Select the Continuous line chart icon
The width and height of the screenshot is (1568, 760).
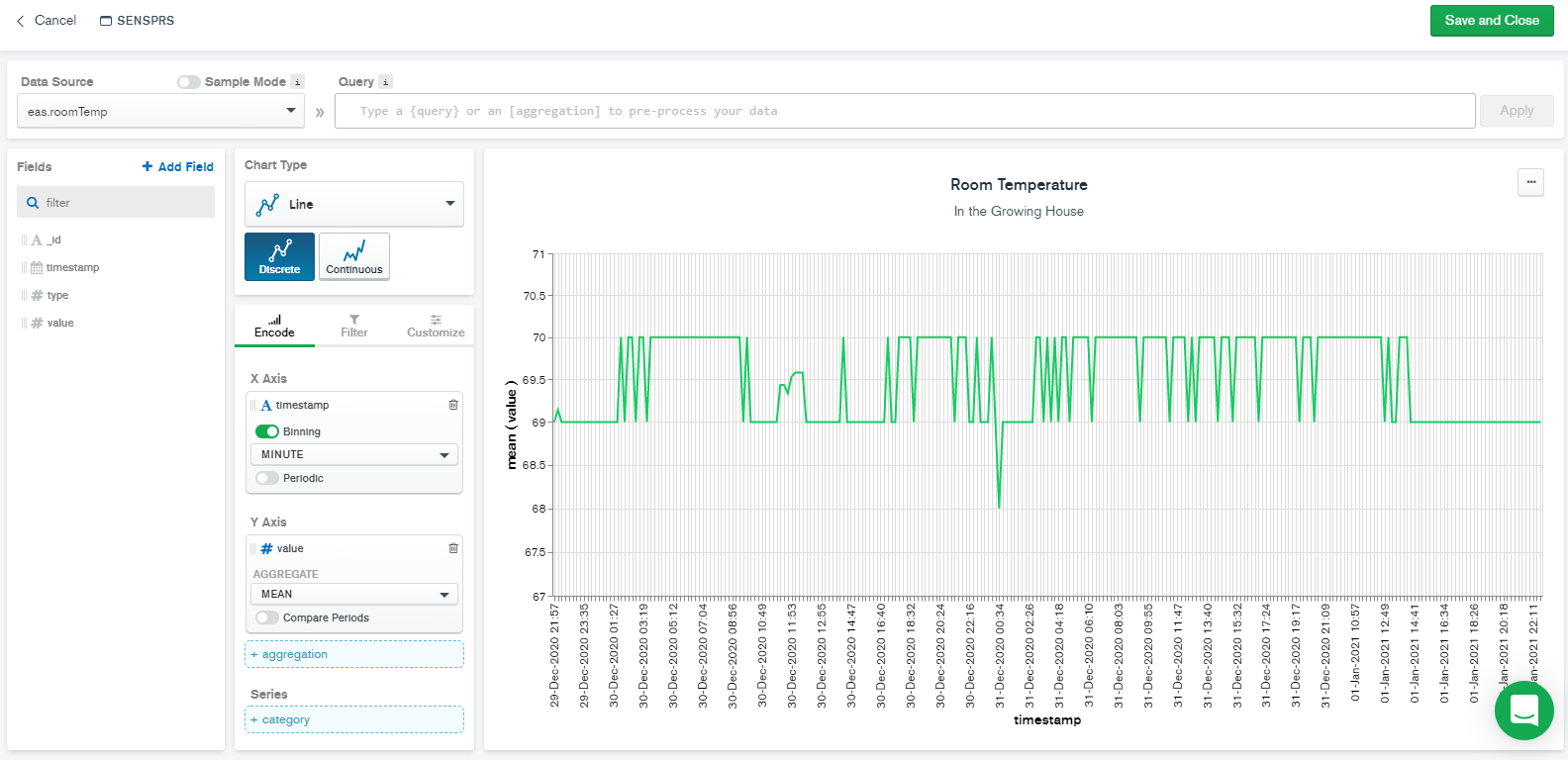[x=353, y=256]
